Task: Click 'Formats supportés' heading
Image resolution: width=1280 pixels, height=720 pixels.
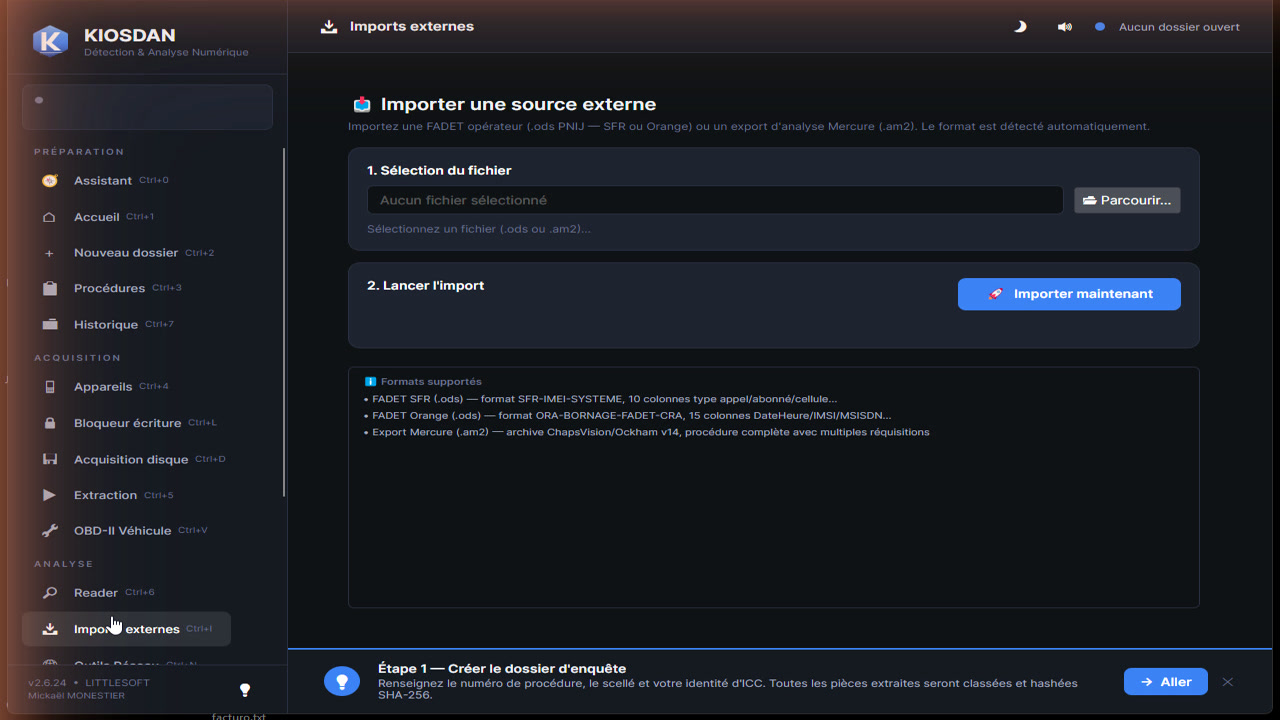Action: [431, 382]
